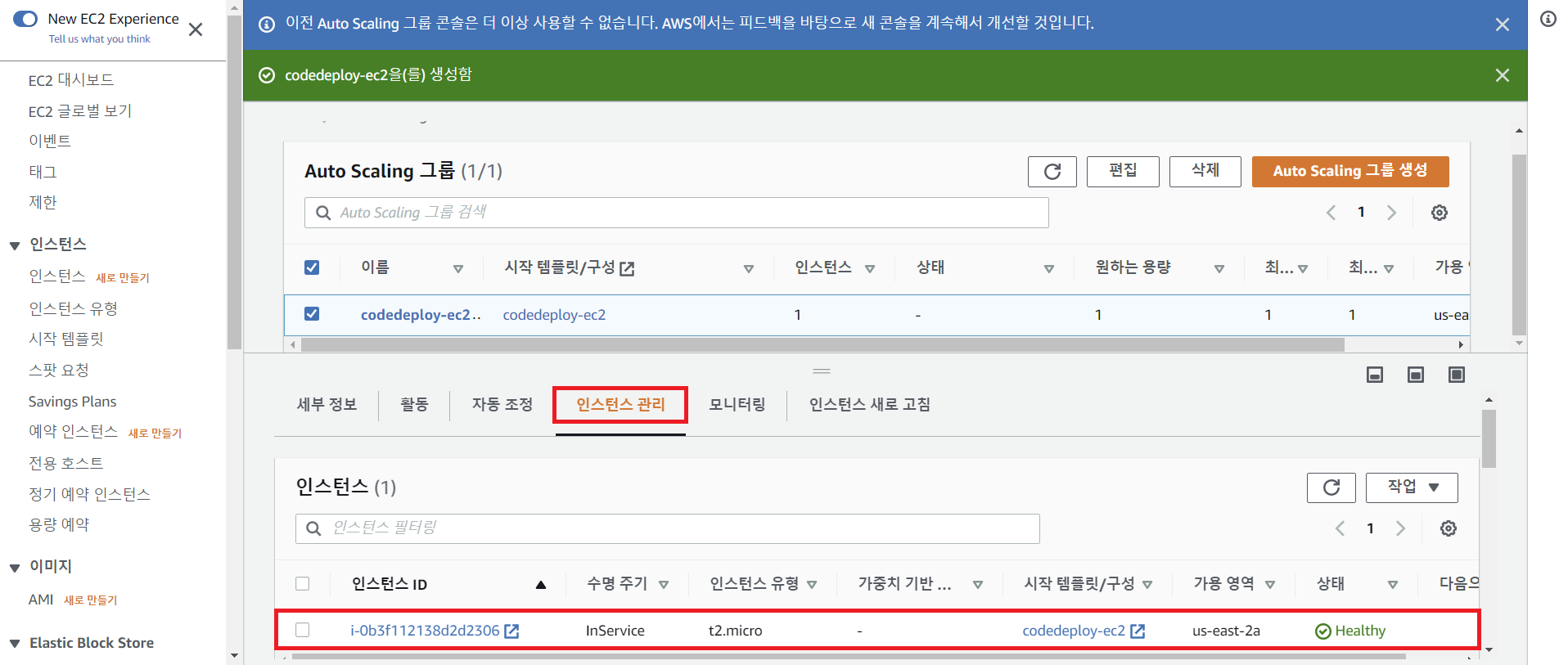1568x665 pixels.
Task: Refresh the instances list
Action: tap(1331, 488)
